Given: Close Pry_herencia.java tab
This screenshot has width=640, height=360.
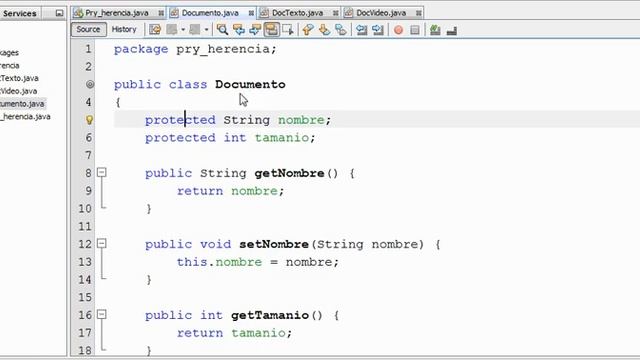Looking at the screenshot, I should pos(161,13).
